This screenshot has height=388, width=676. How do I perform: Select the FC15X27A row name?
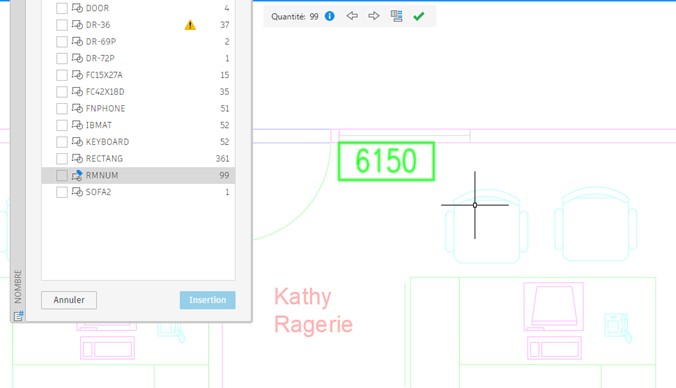click(x=104, y=75)
